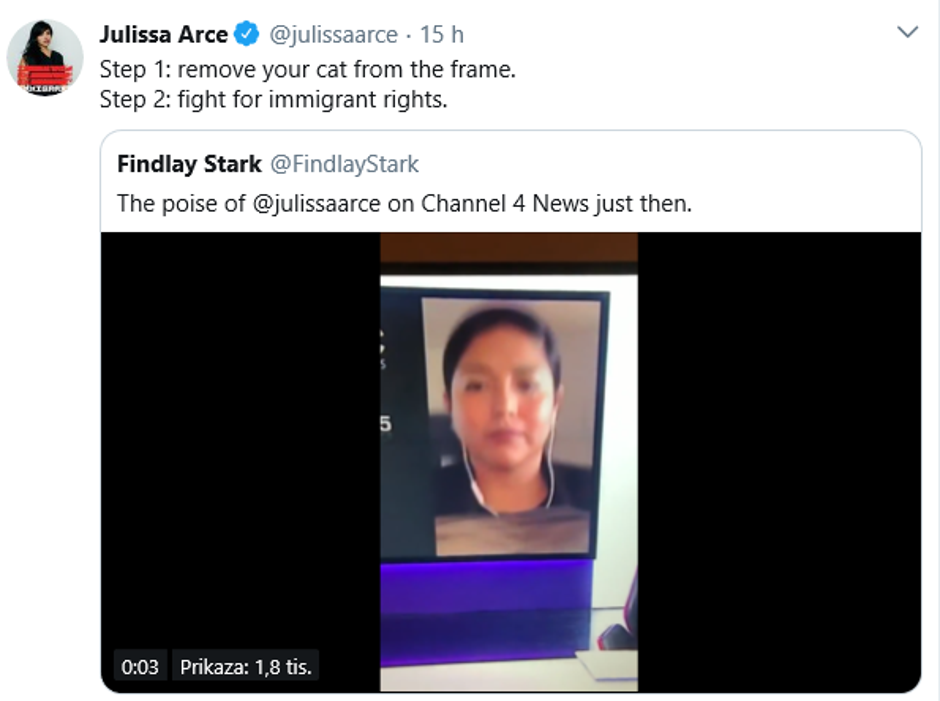This screenshot has height=701, width=940.
Task: Open the tweet via 15 h timestamp
Action: pos(441,35)
